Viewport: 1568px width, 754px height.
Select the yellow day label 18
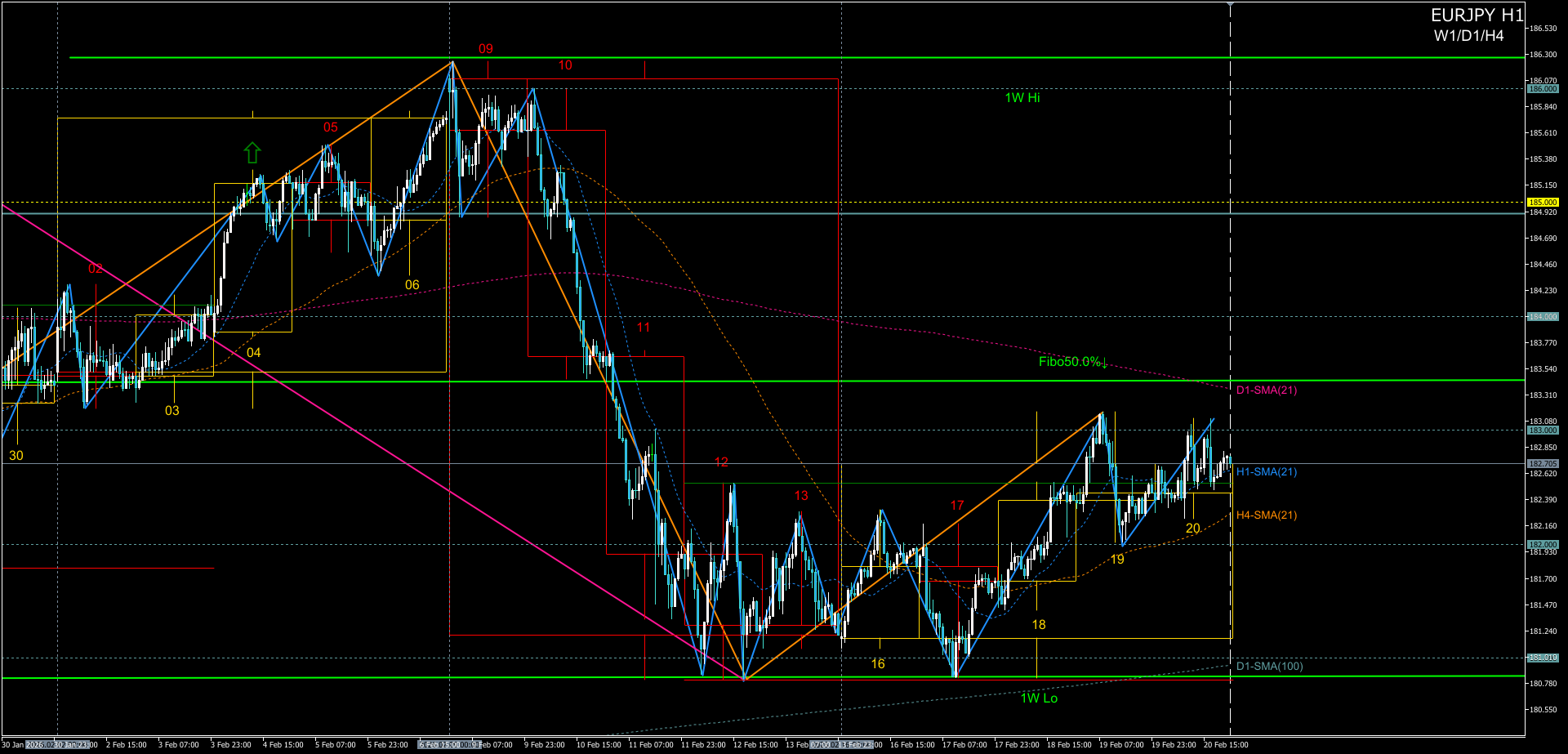1039,625
